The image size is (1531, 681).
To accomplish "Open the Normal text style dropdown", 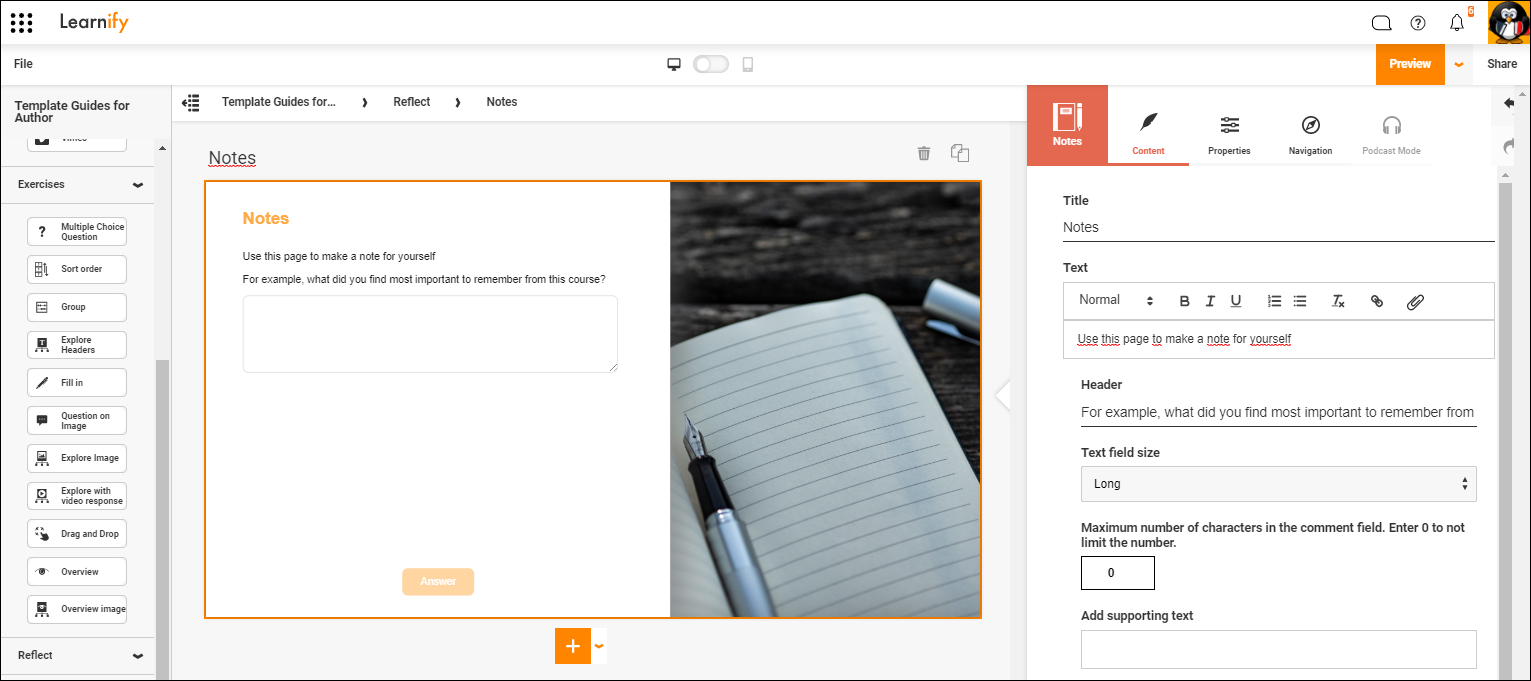I will click(1116, 300).
